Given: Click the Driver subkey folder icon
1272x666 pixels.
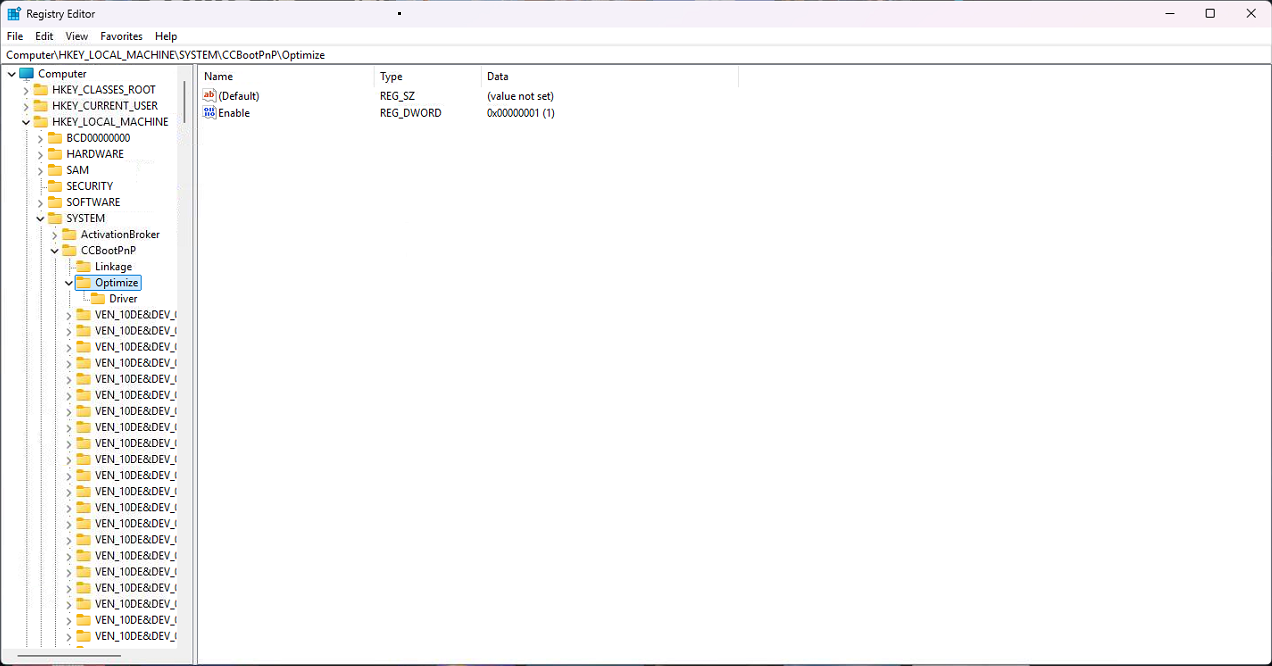Looking at the screenshot, I should [x=98, y=299].
